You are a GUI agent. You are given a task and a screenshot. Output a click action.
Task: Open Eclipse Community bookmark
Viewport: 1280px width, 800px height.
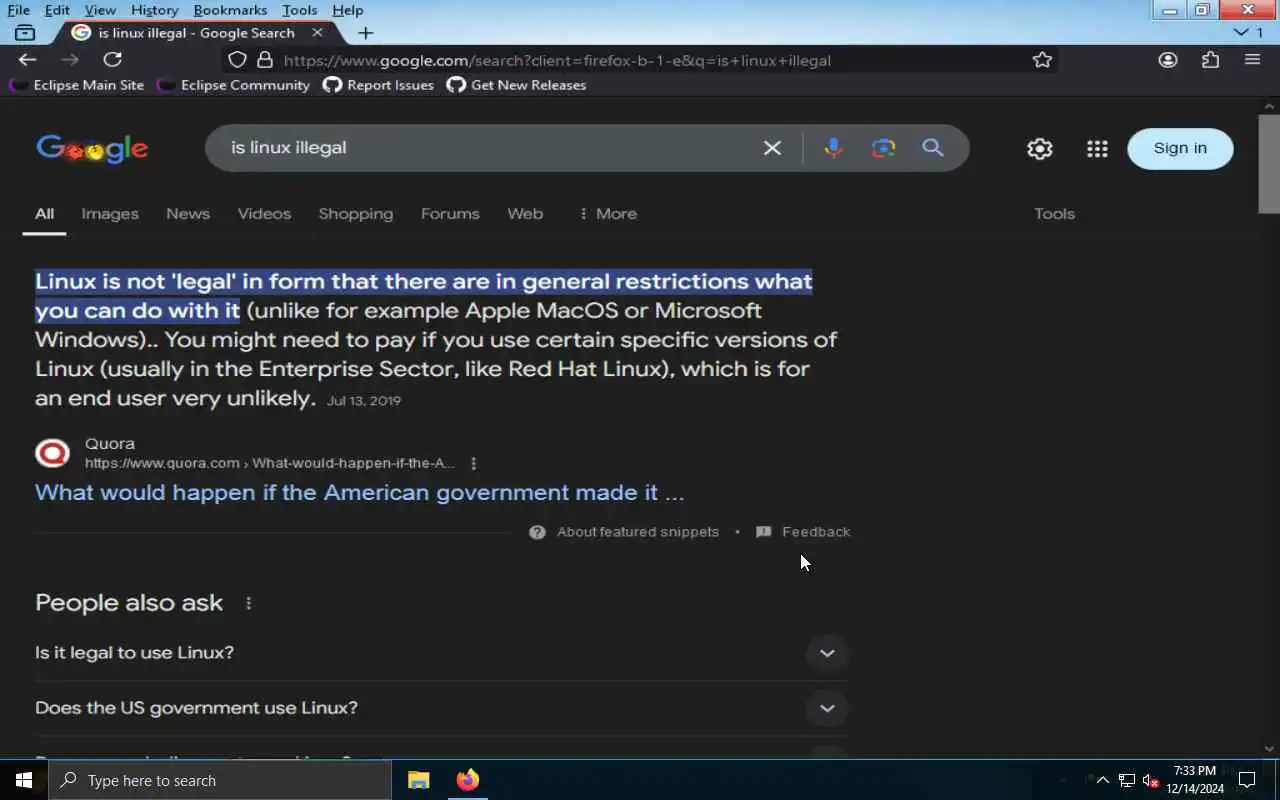point(234,85)
